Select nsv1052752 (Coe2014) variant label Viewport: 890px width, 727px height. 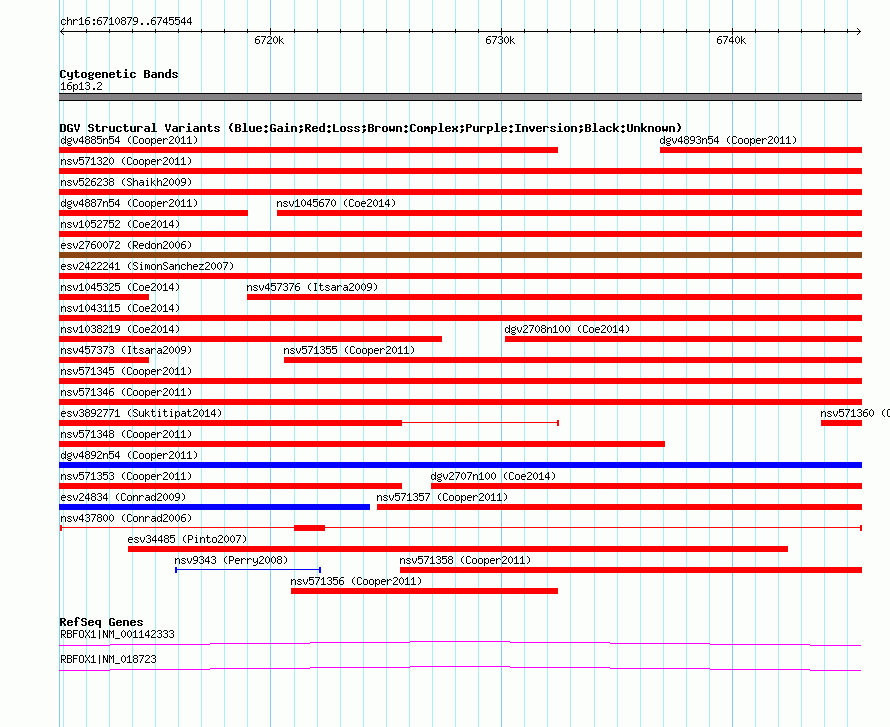[120, 224]
